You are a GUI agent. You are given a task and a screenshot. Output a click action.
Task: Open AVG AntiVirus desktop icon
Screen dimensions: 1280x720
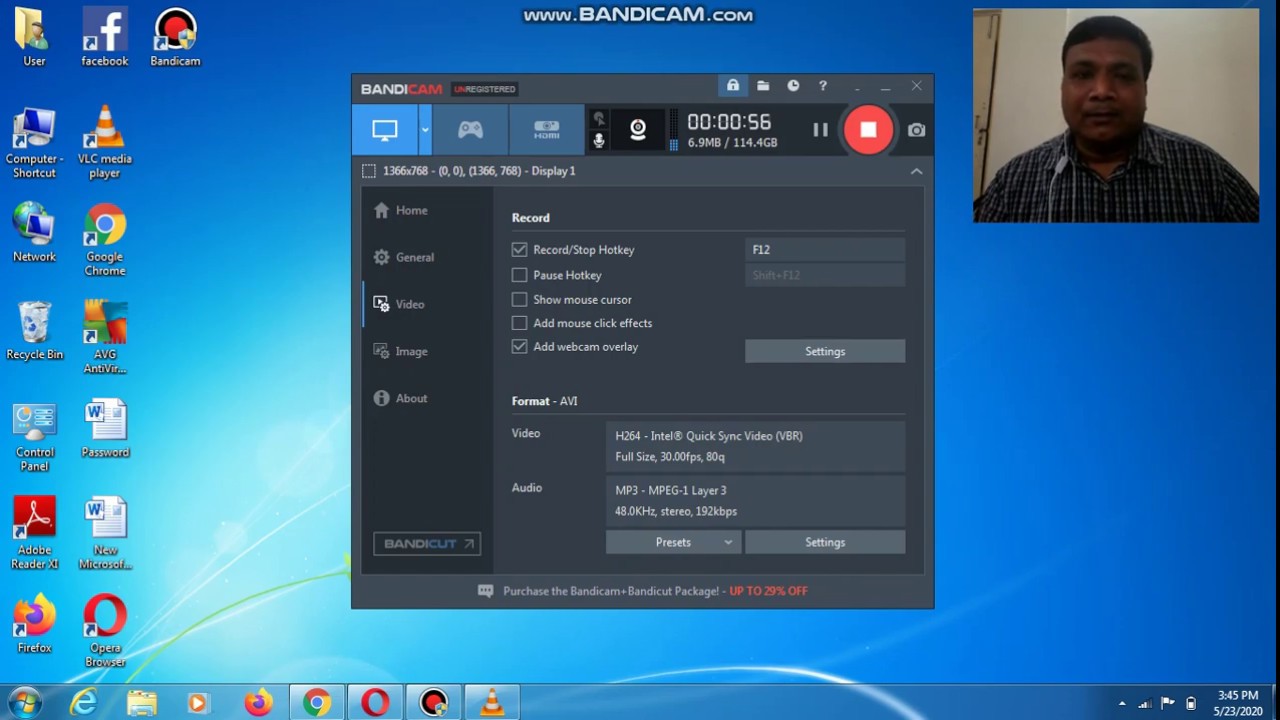pyautogui.click(x=105, y=338)
